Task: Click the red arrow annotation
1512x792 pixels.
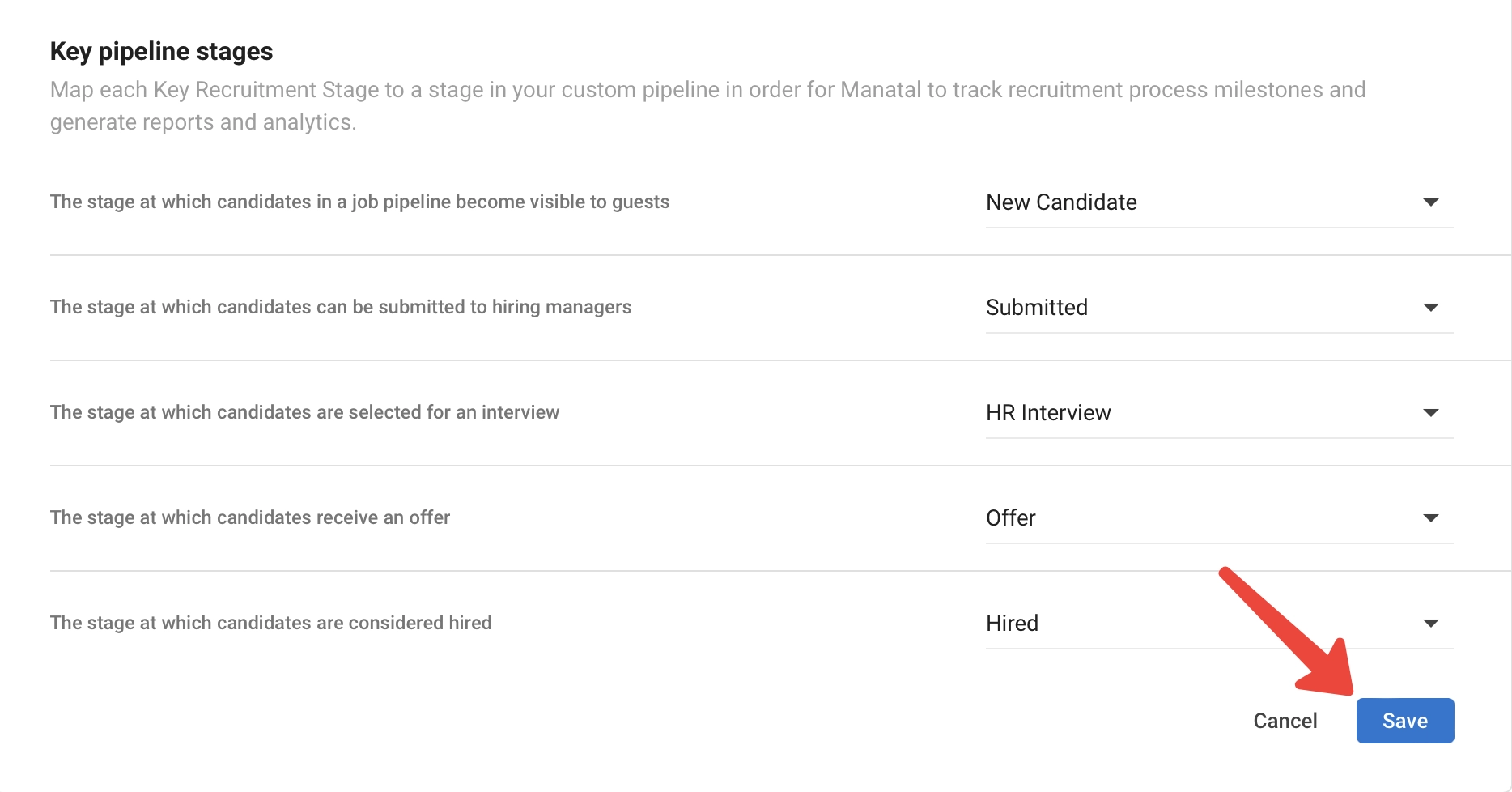Action: pos(1287,632)
